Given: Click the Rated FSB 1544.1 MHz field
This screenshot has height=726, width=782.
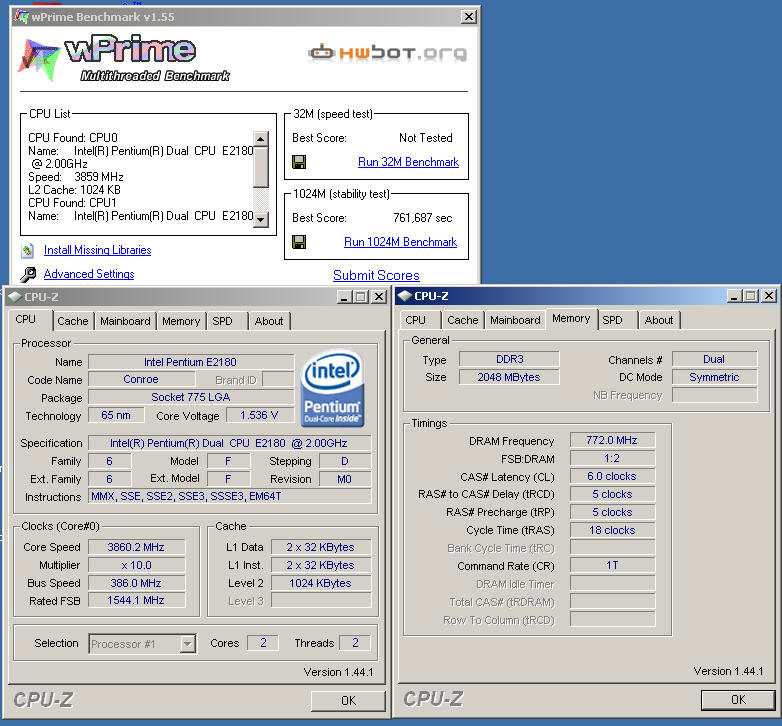Looking at the screenshot, I should coord(137,600).
